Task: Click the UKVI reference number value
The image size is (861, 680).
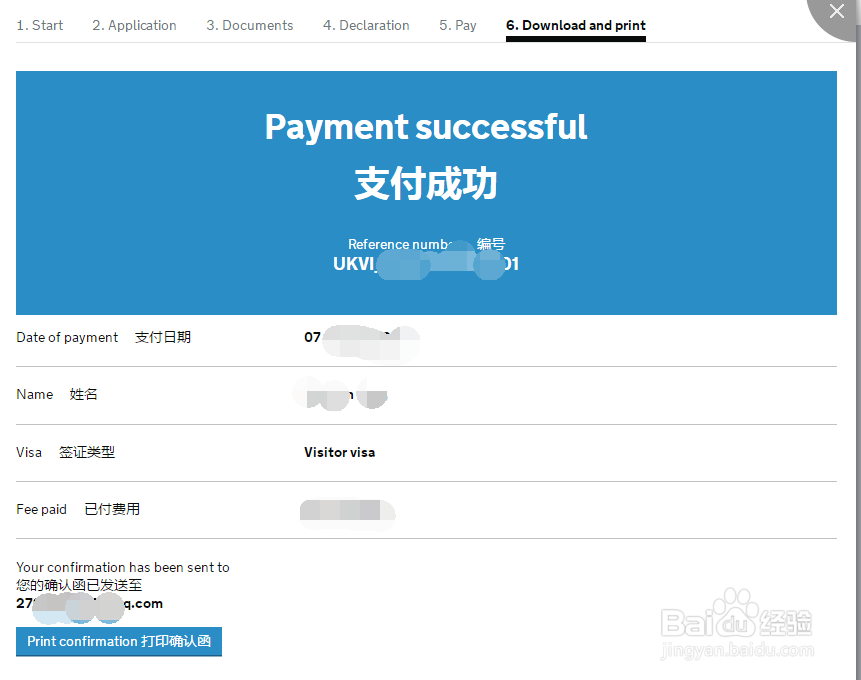Action: [x=426, y=264]
